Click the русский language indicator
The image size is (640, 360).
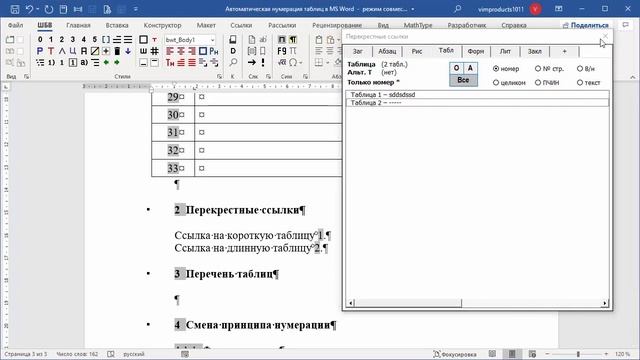click(x=134, y=354)
